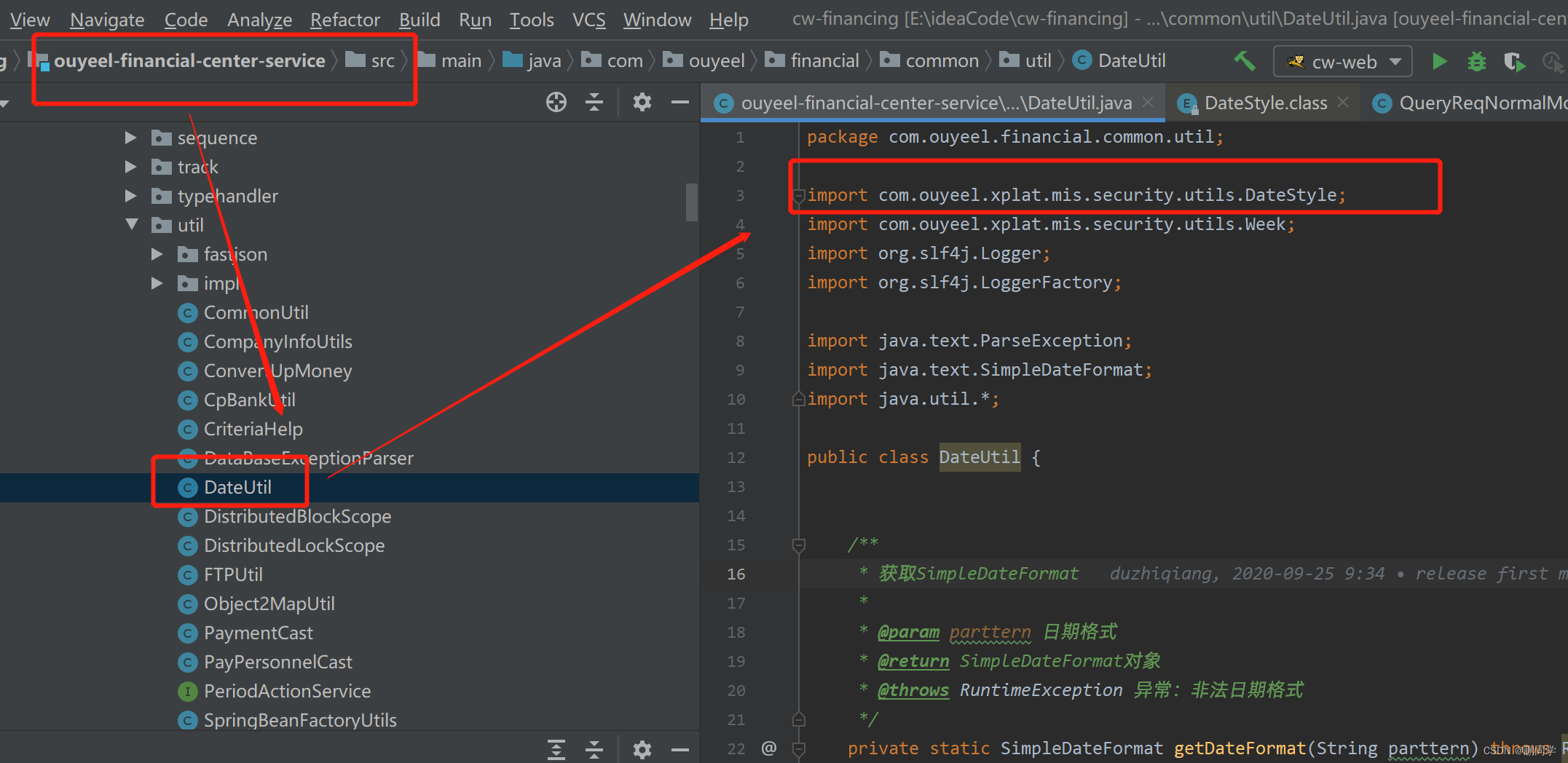Click the gutter @ annotation icon on line 22
1568x763 pixels.
point(769,748)
